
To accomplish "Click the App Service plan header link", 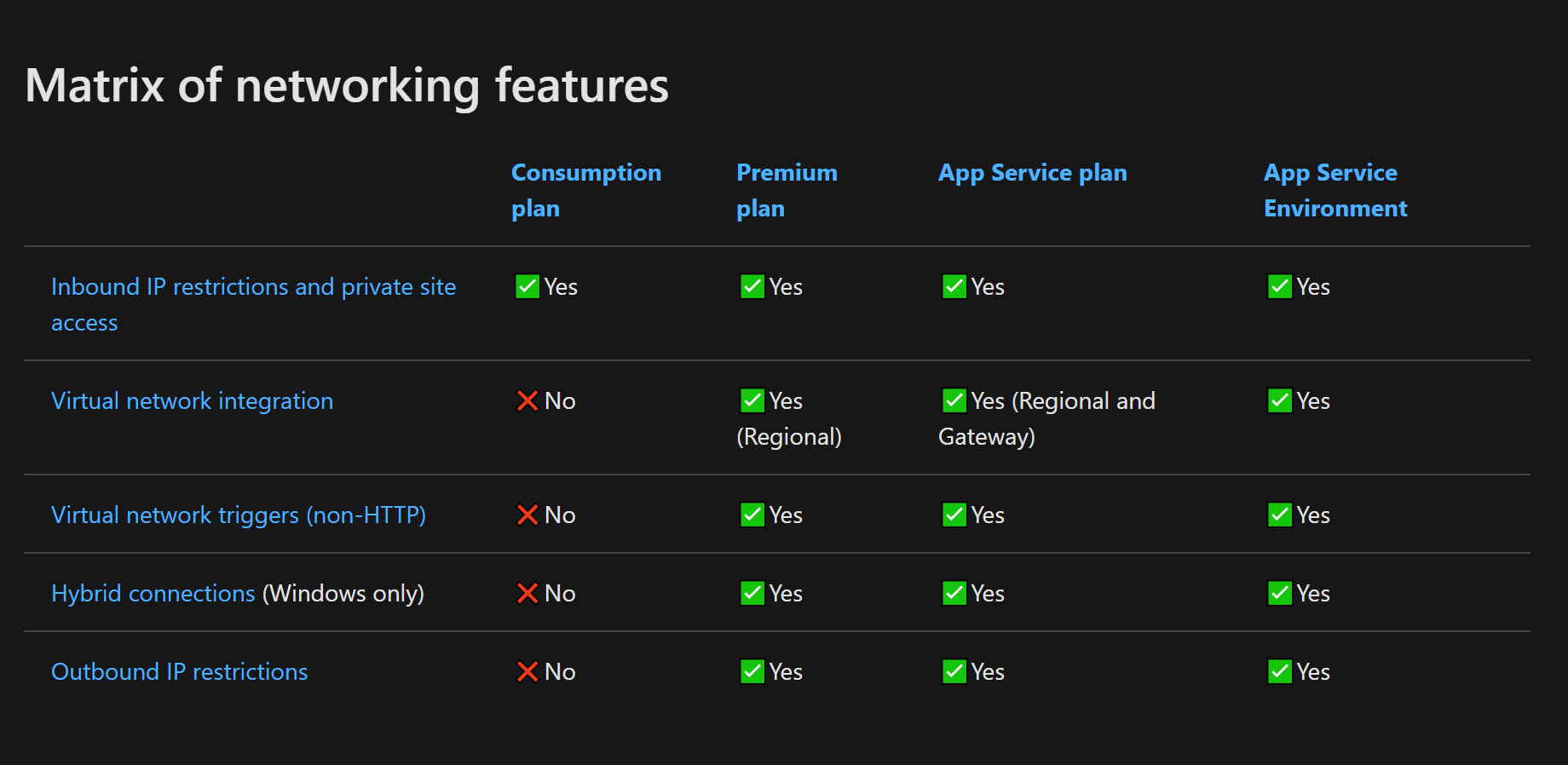I will [x=1032, y=173].
